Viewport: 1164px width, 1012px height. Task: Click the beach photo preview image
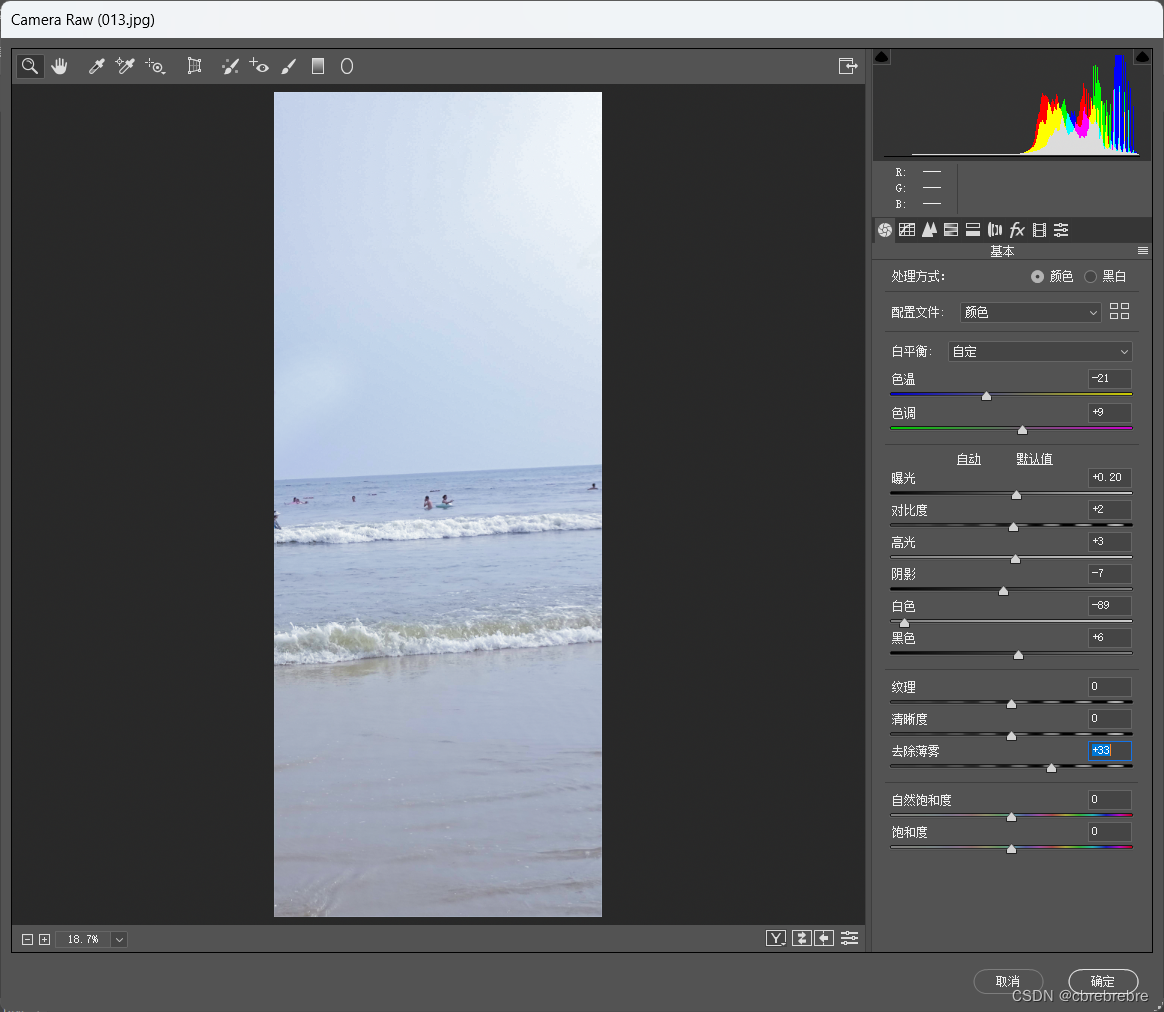[438, 504]
